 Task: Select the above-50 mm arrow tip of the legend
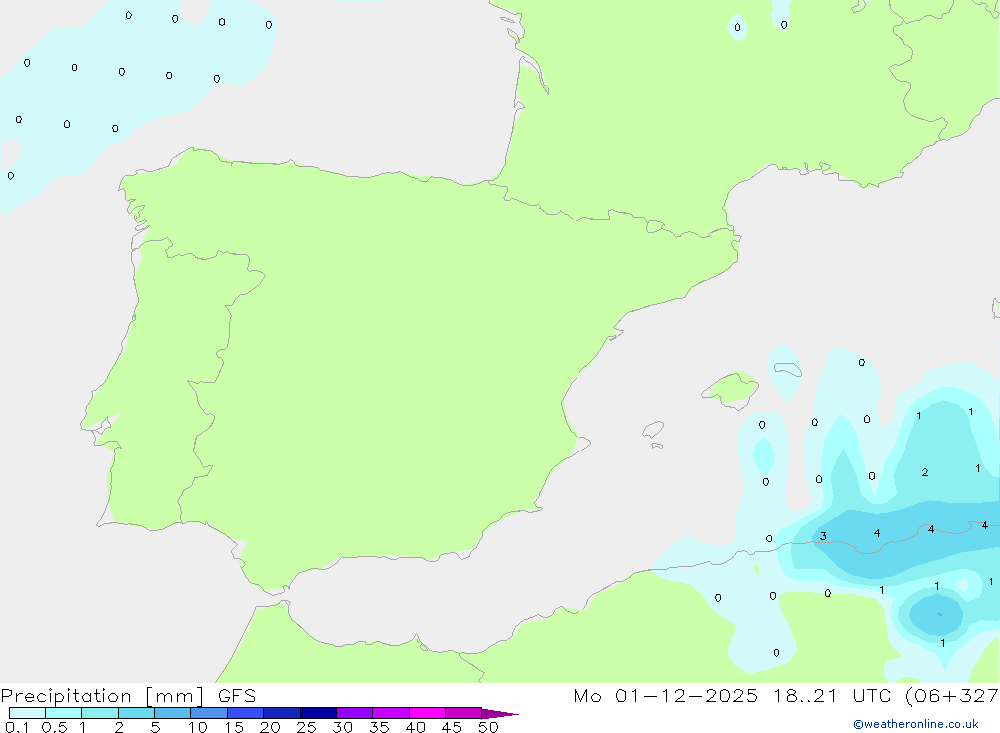pyautogui.click(x=499, y=714)
